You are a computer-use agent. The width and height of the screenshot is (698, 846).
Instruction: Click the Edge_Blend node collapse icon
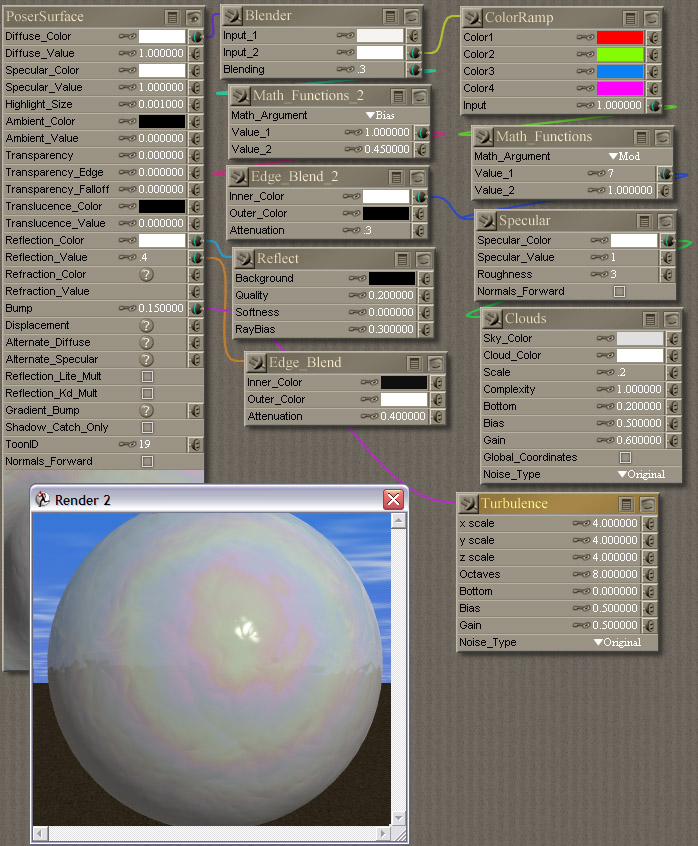click(256, 363)
